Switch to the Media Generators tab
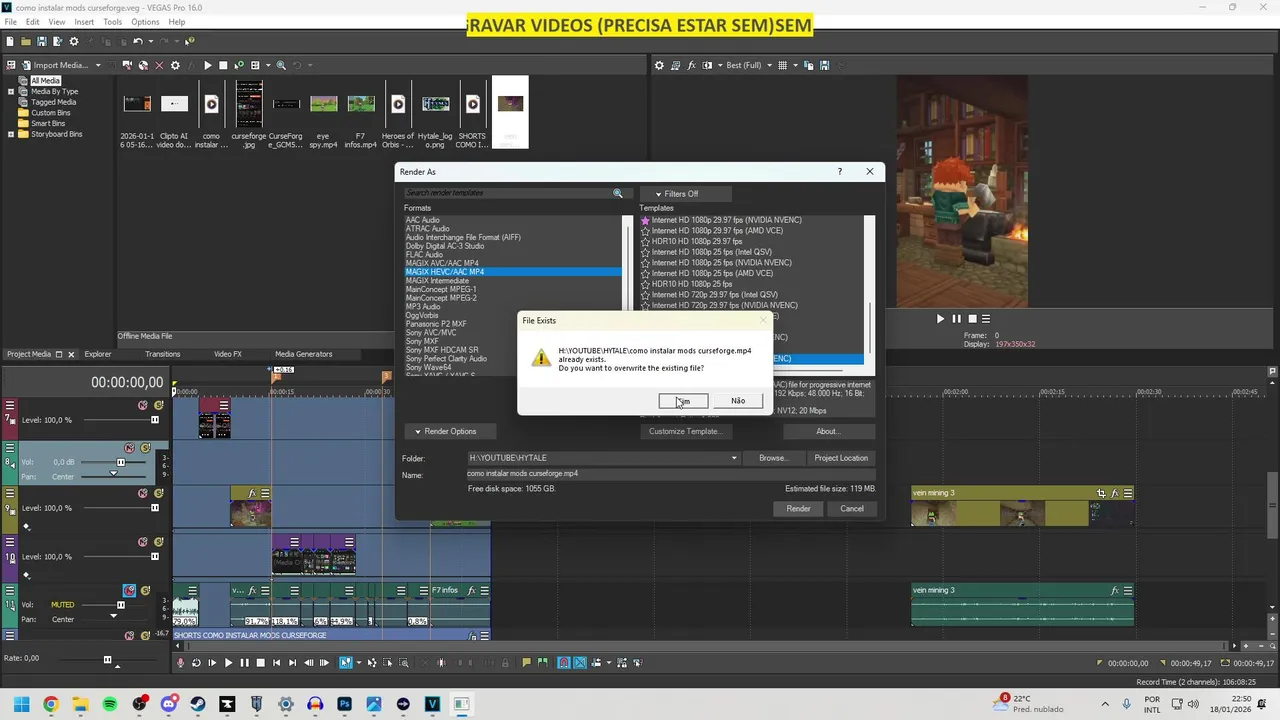1280x720 pixels. (x=303, y=354)
